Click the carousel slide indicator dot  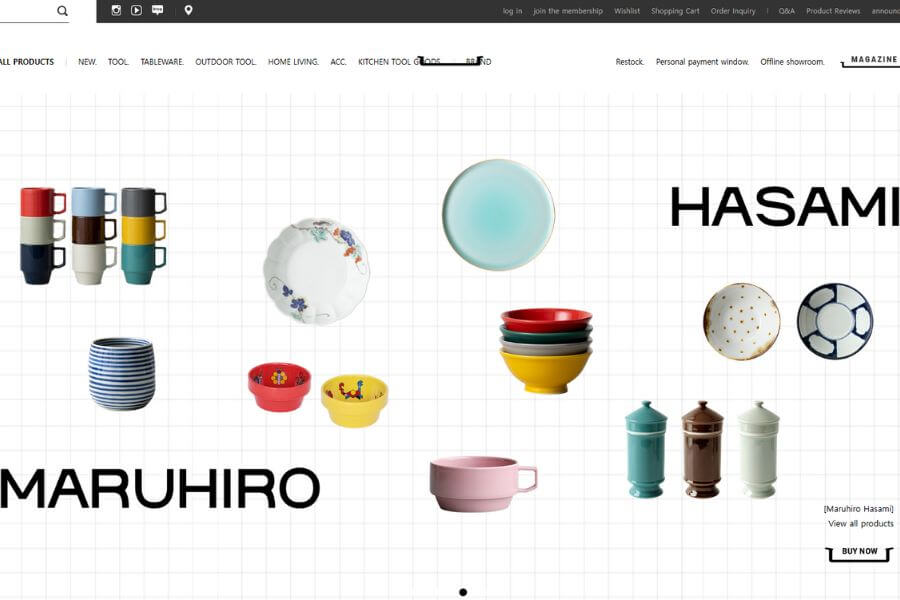[x=463, y=592]
